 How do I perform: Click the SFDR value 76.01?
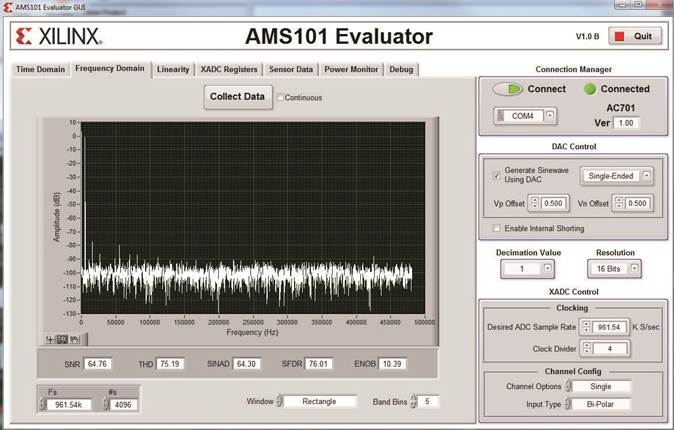pos(319,364)
